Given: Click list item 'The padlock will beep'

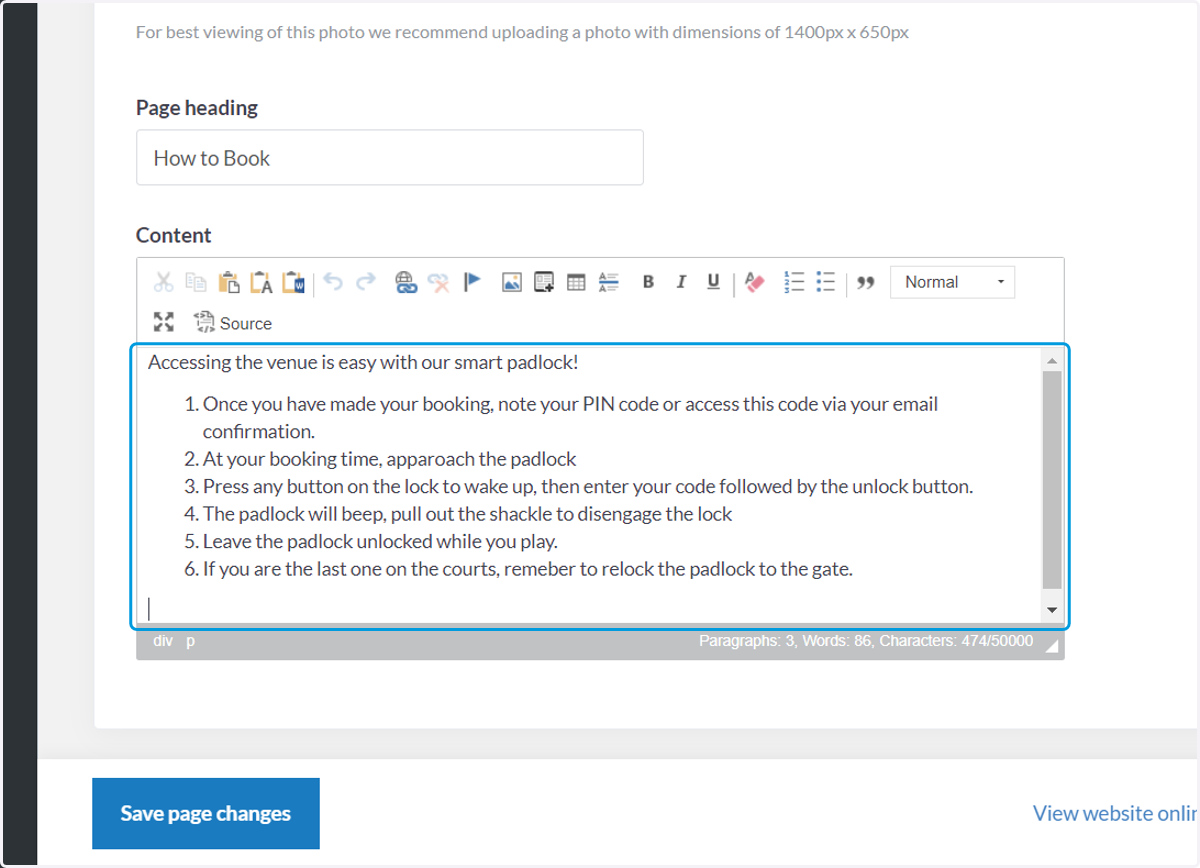Looking at the screenshot, I should (x=468, y=514).
